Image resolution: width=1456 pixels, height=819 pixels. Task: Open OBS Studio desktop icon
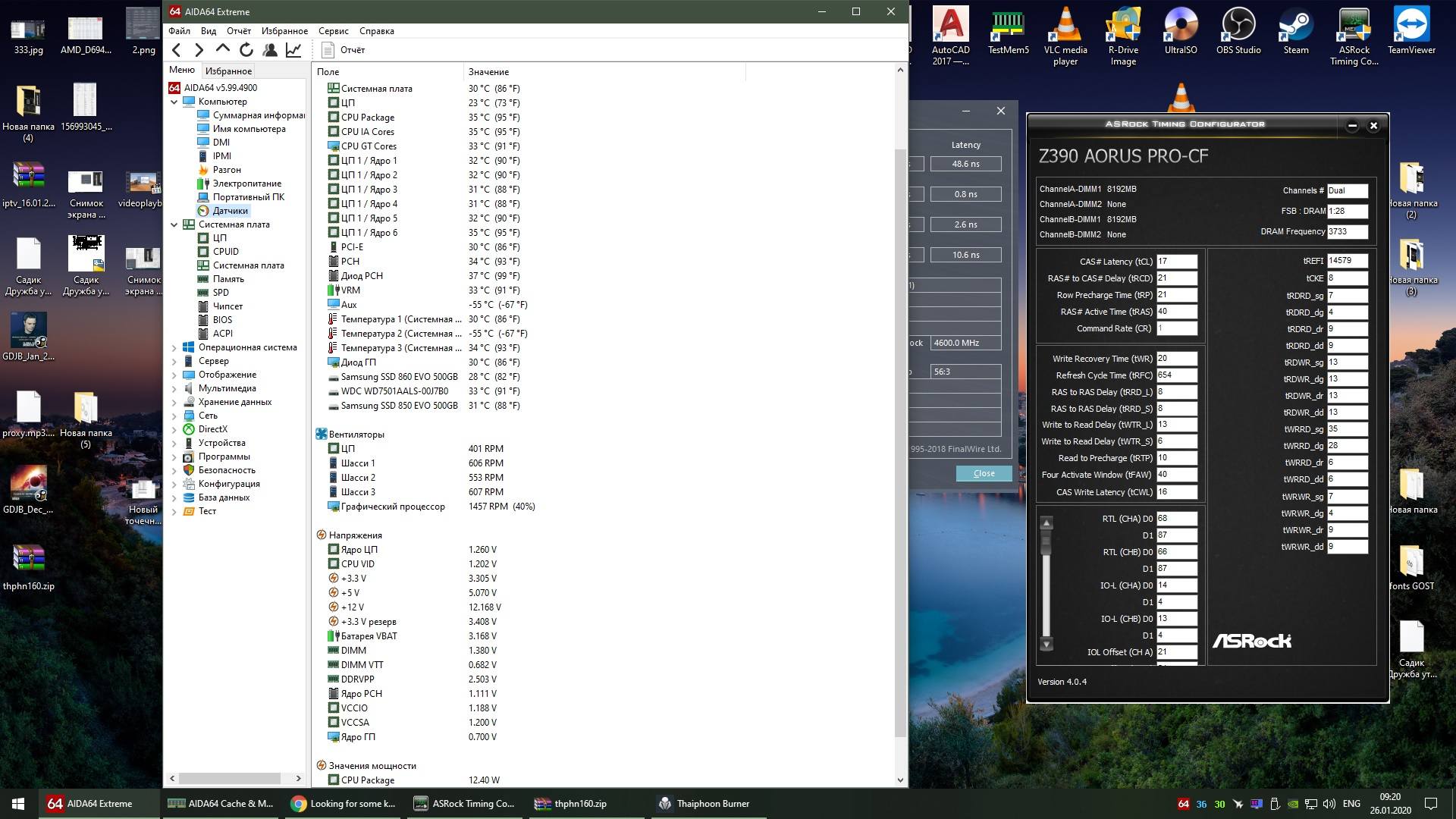[x=1238, y=30]
